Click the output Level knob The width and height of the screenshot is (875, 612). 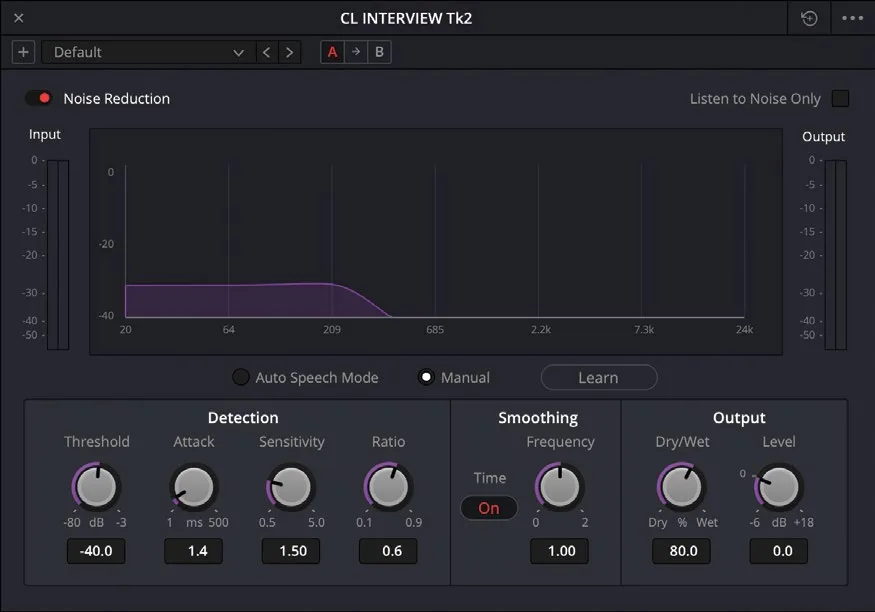tap(779, 486)
